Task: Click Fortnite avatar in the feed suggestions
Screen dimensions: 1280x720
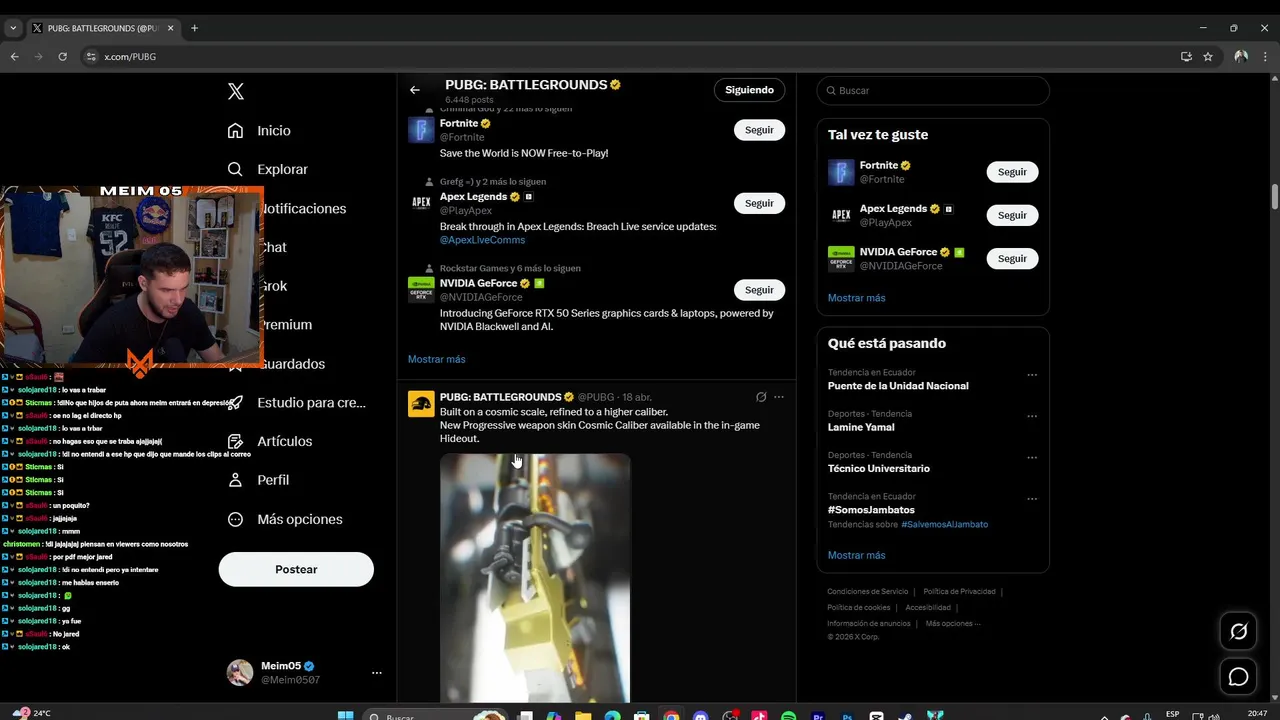Action: click(421, 130)
